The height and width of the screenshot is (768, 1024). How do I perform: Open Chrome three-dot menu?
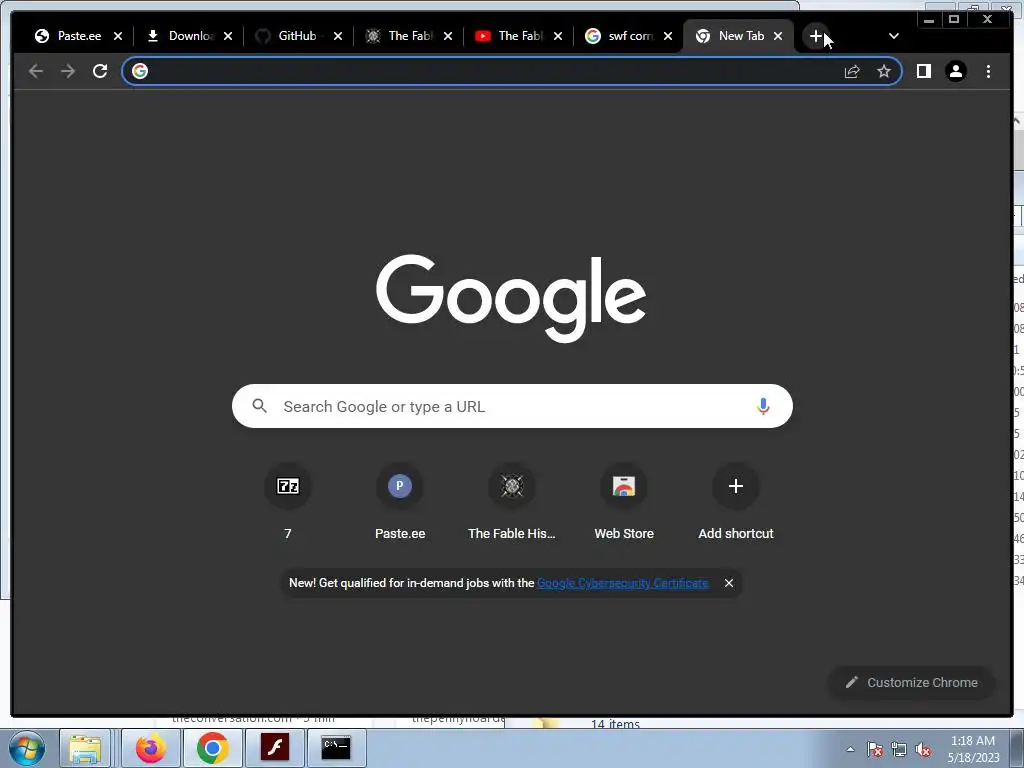point(988,71)
